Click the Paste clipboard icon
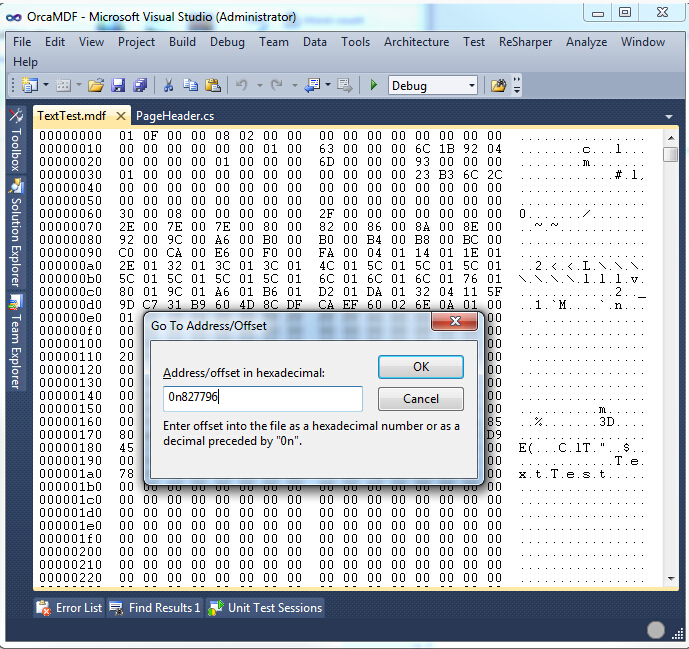689x649 pixels. pyautogui.click(x=213, y=85)
